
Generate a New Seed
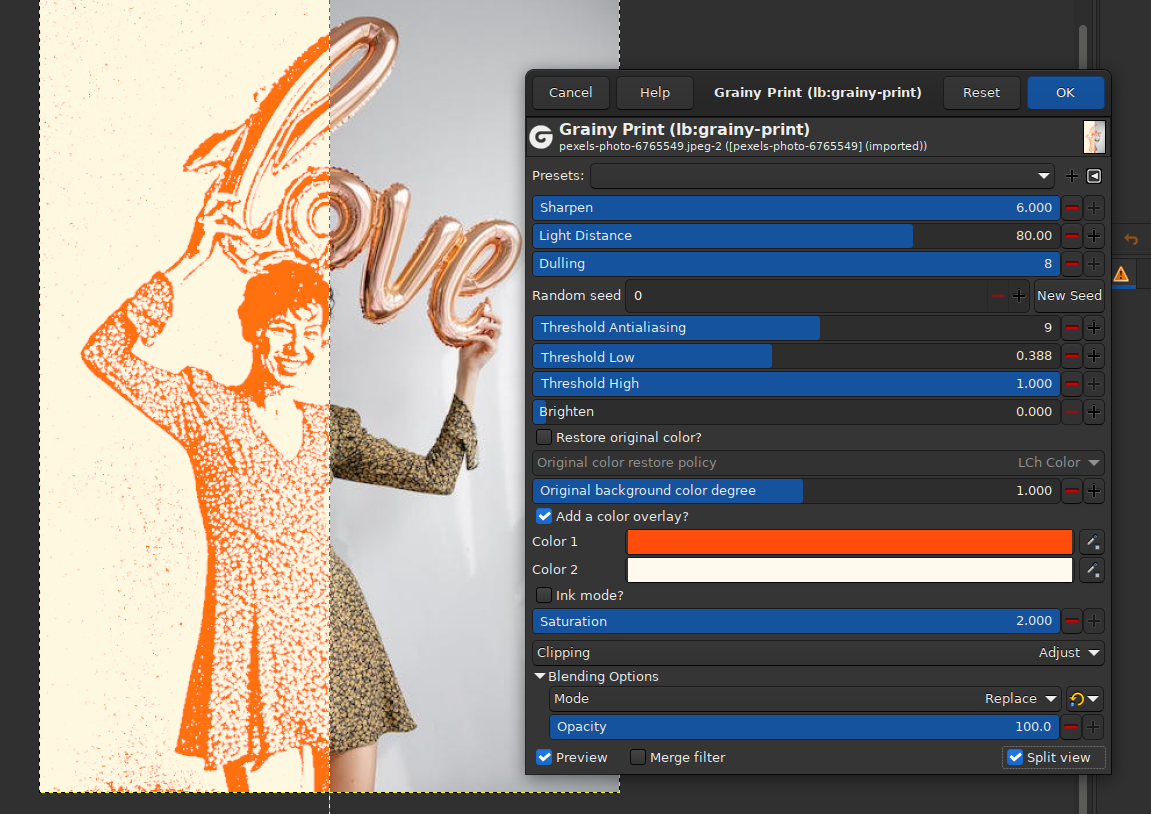point(1069,295)
